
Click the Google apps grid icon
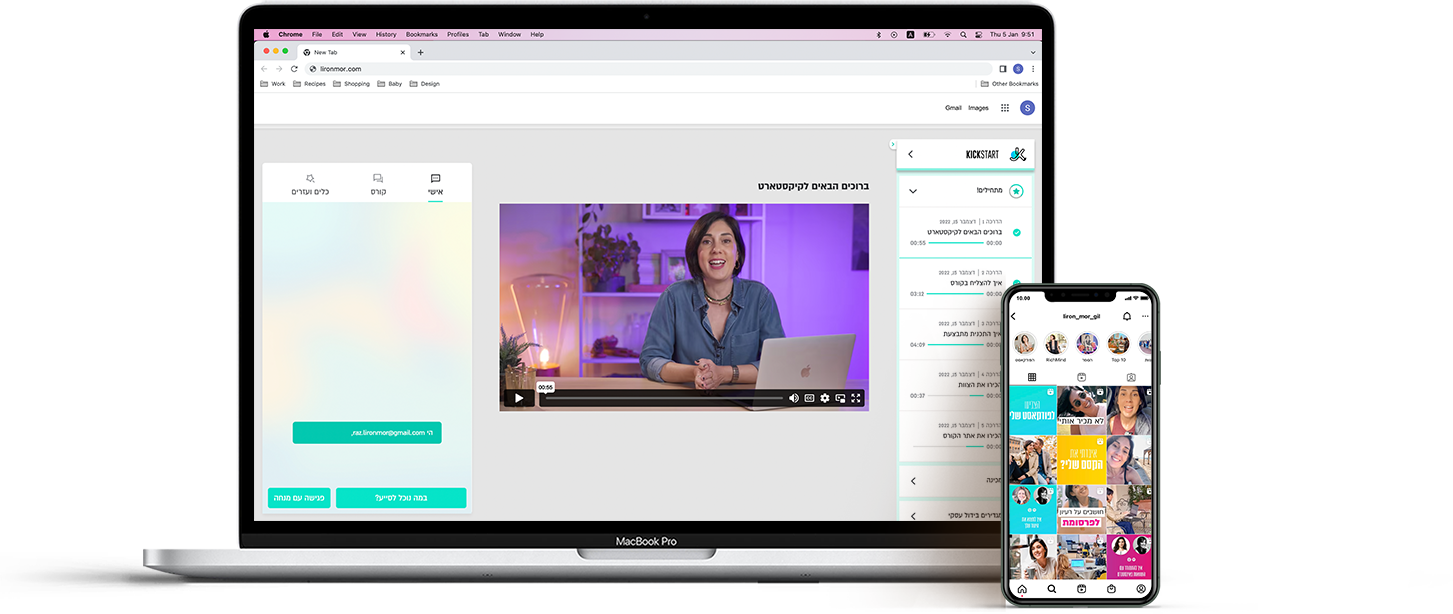tap(1005, 108)
